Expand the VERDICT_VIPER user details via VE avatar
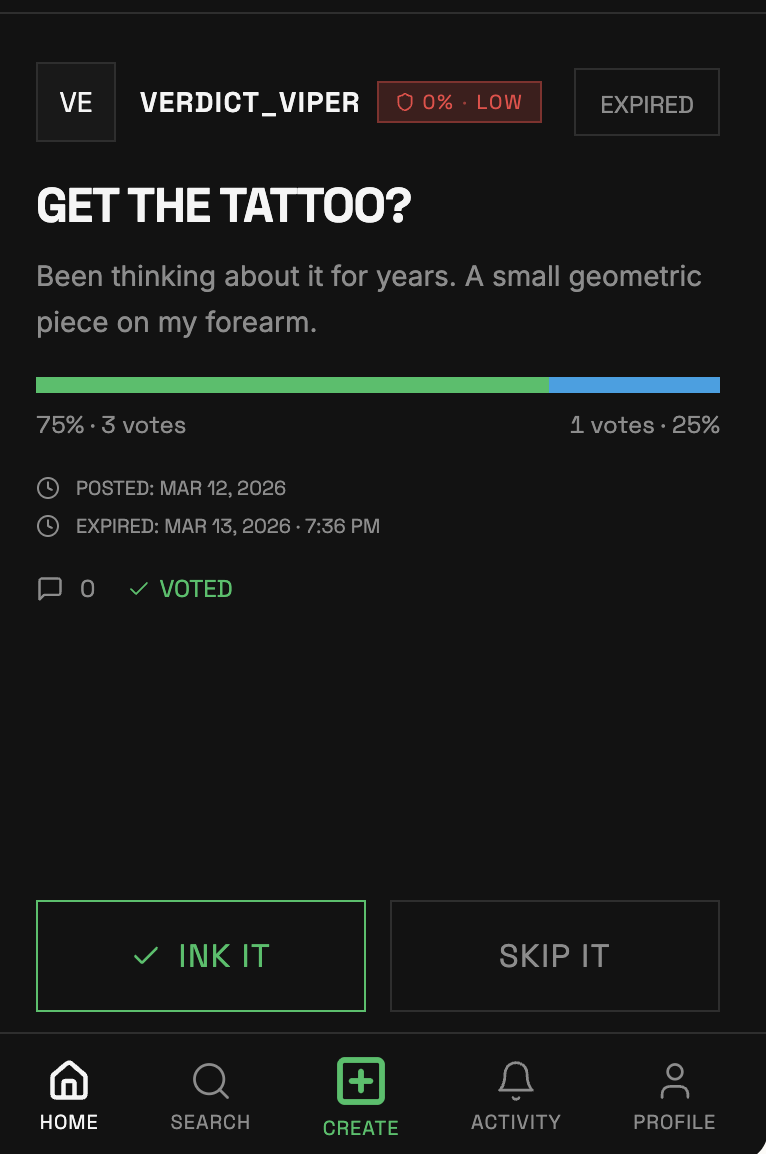The height and width of the screenshot is (1154, 766). point(76,101)
